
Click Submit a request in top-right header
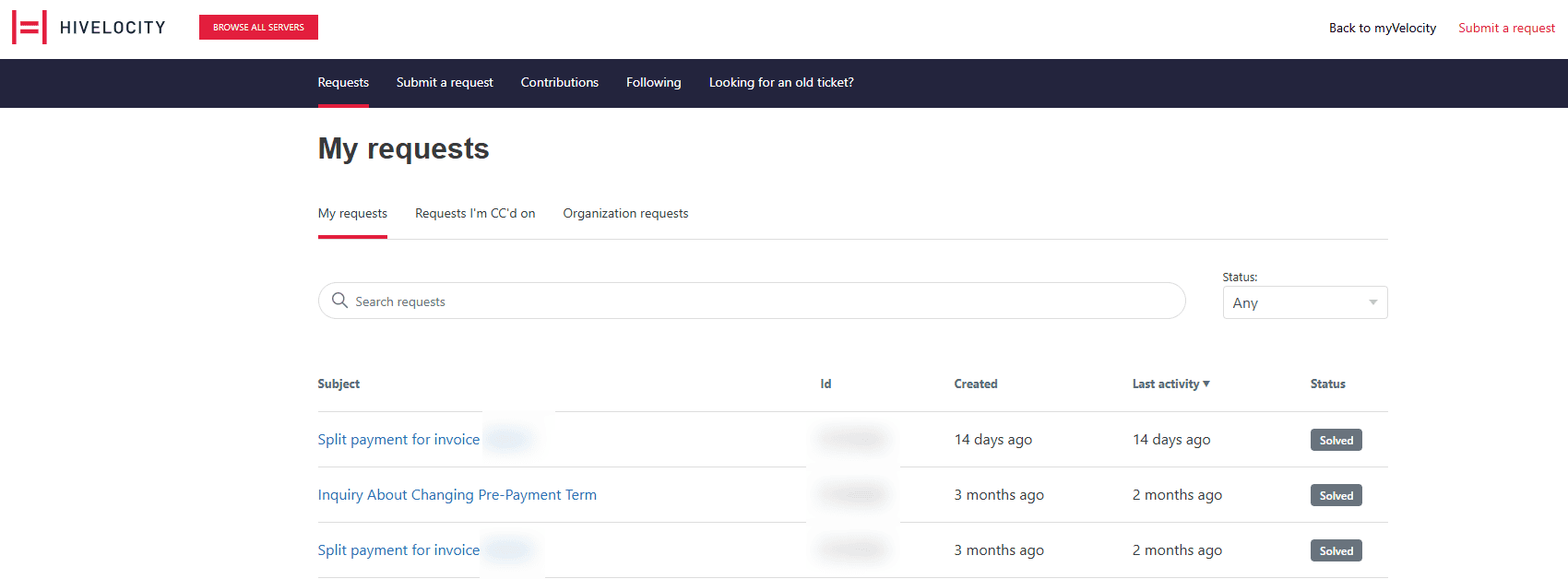coord(1506,28)
